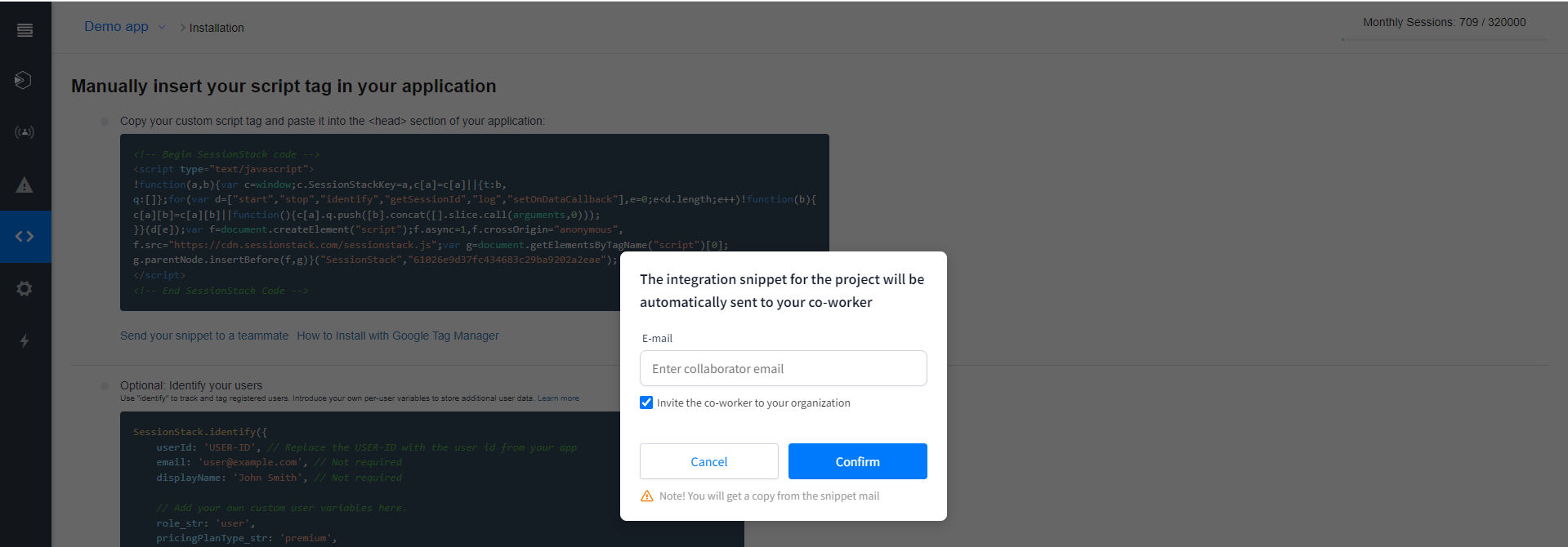Uncheck Invite the co-worker to your organization
Viewport: 1568px width, 547px height.
coord(646,402)
